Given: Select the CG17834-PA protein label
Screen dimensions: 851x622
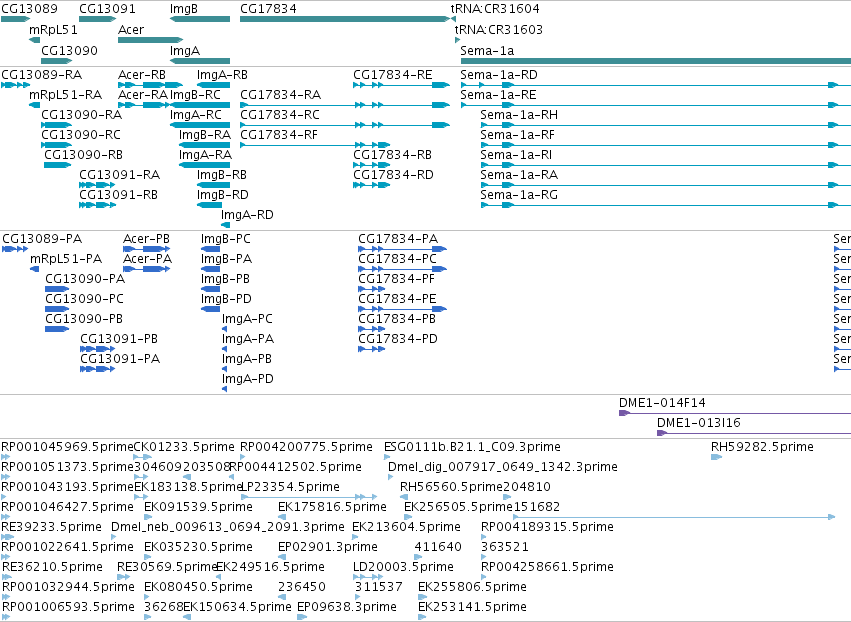Looking at the screenshot, I should point(398,239).
